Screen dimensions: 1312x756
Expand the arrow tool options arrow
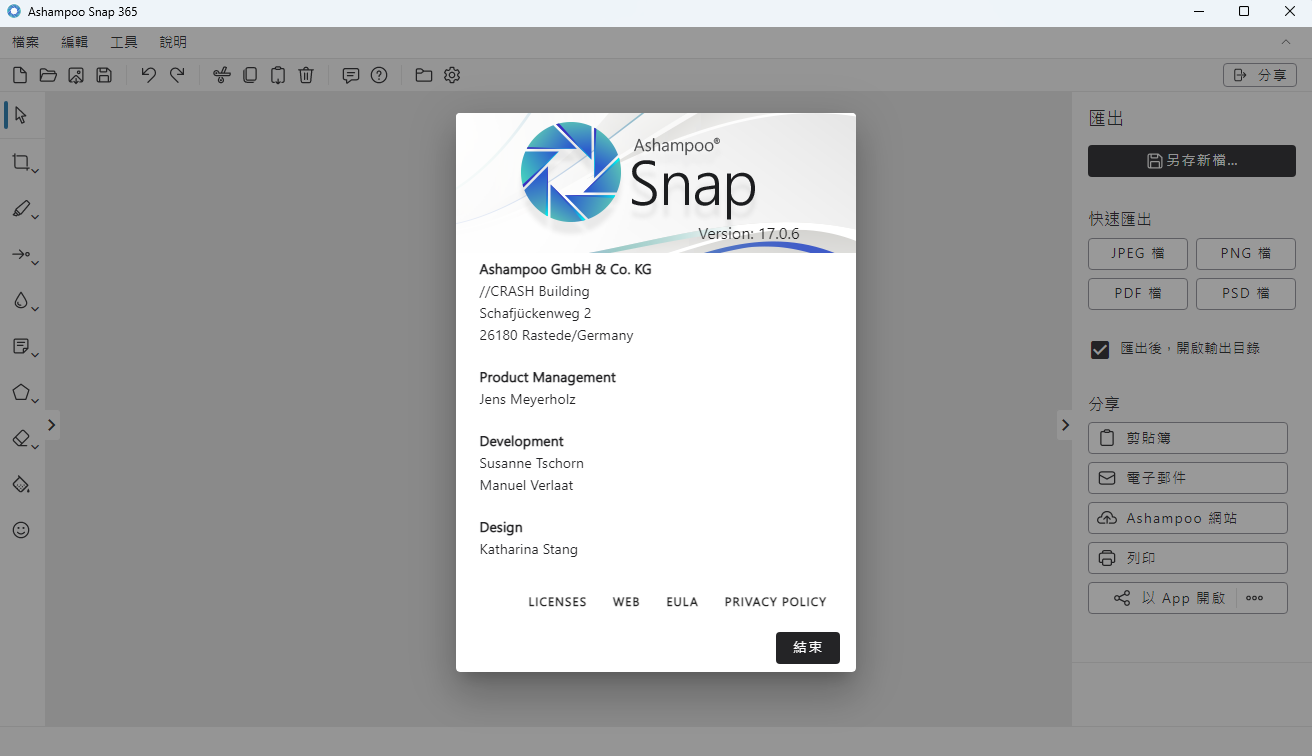[x=36, y=263]
